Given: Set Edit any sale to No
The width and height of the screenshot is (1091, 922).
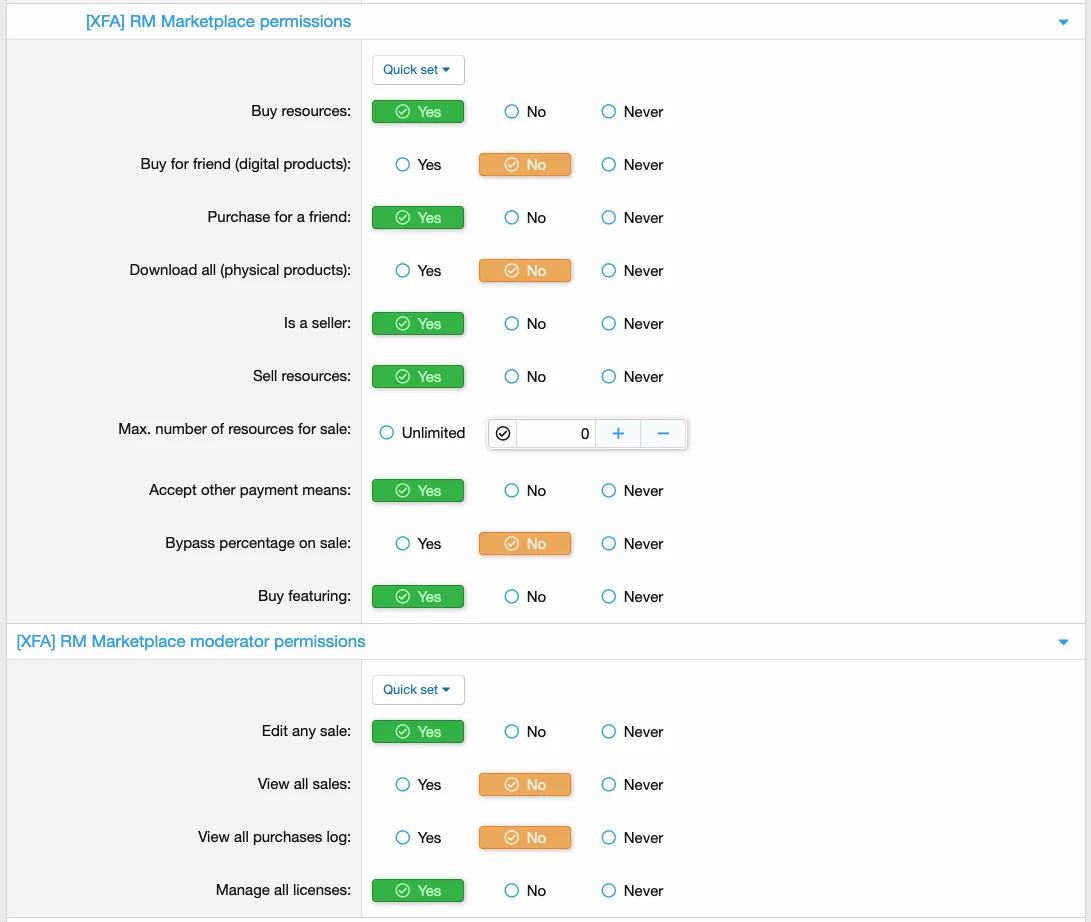Looking at the screenshot, I should tap(512, 732).
